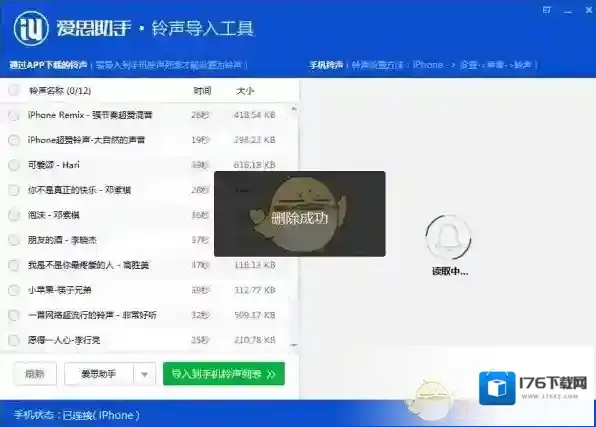Click the 刷新 refresh button
Image resolution: width=596 pixels, height=427 pixels.
click(x=35, y=374)
